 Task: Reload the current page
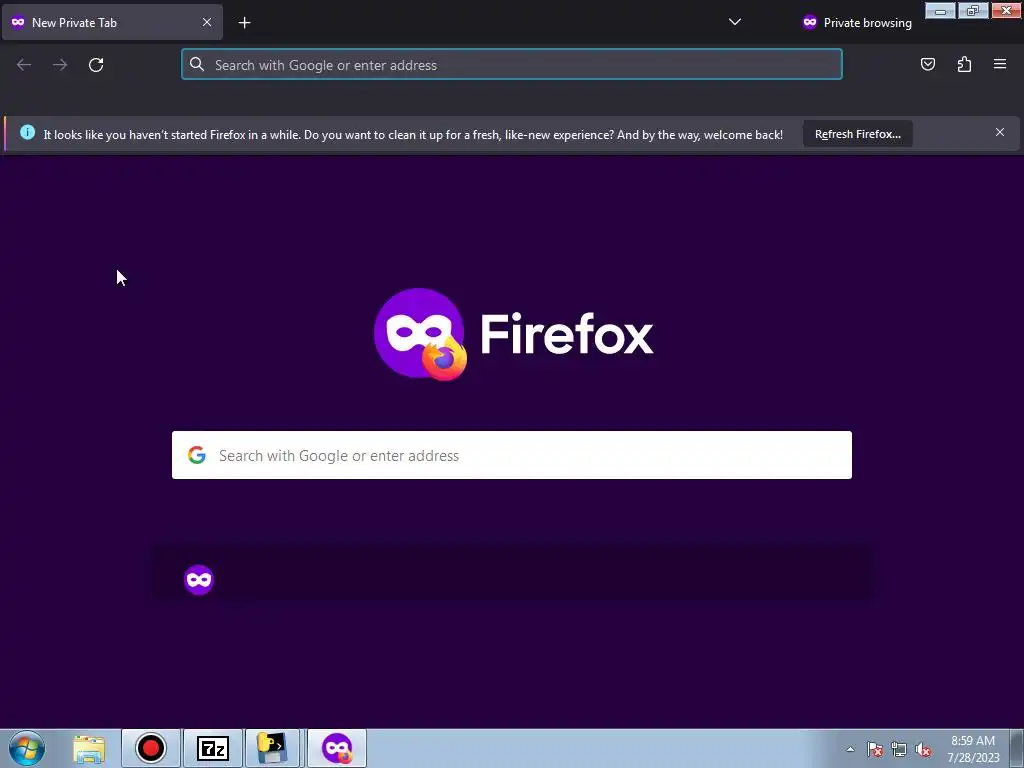coord(96,65)
